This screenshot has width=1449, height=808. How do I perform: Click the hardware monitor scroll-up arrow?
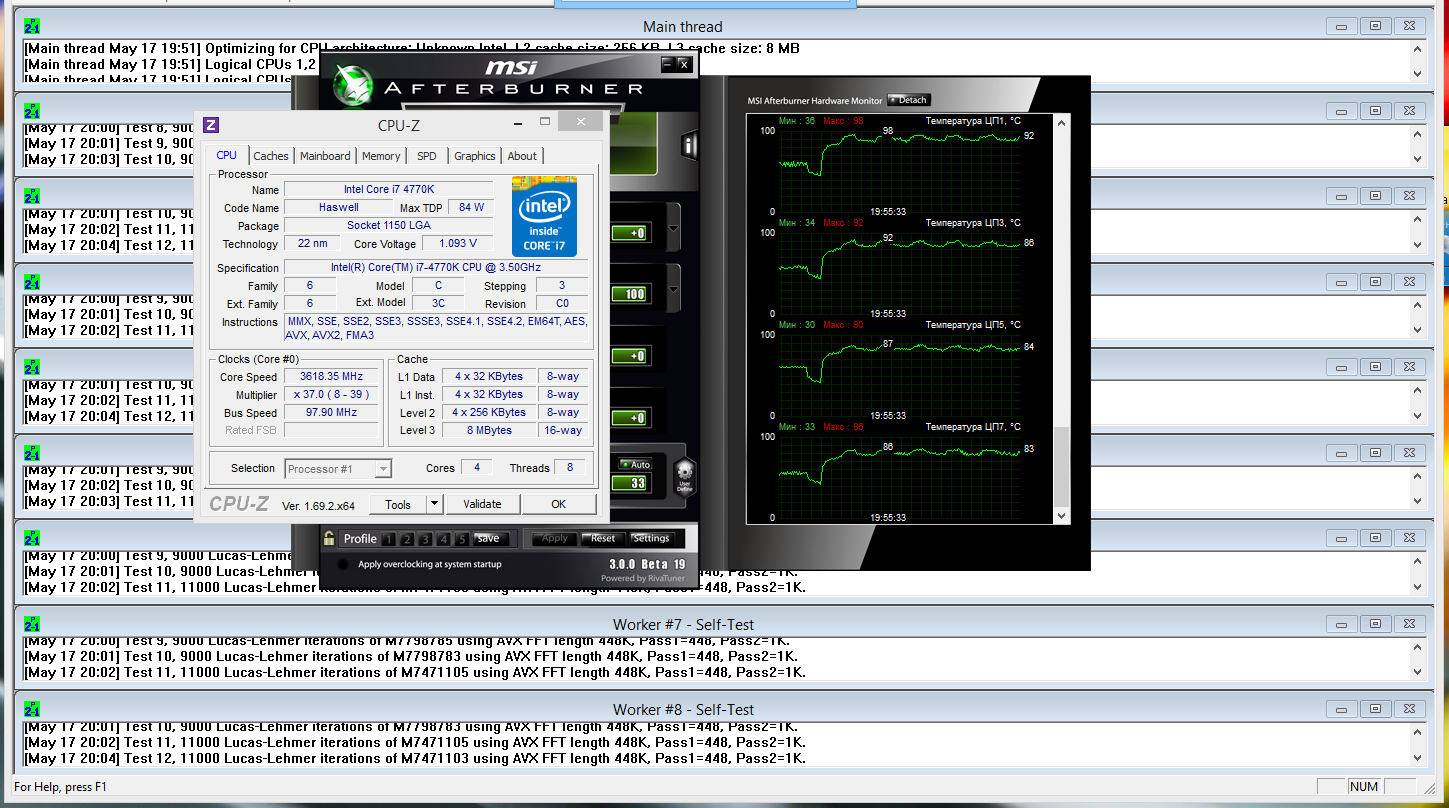[1062, 121]
